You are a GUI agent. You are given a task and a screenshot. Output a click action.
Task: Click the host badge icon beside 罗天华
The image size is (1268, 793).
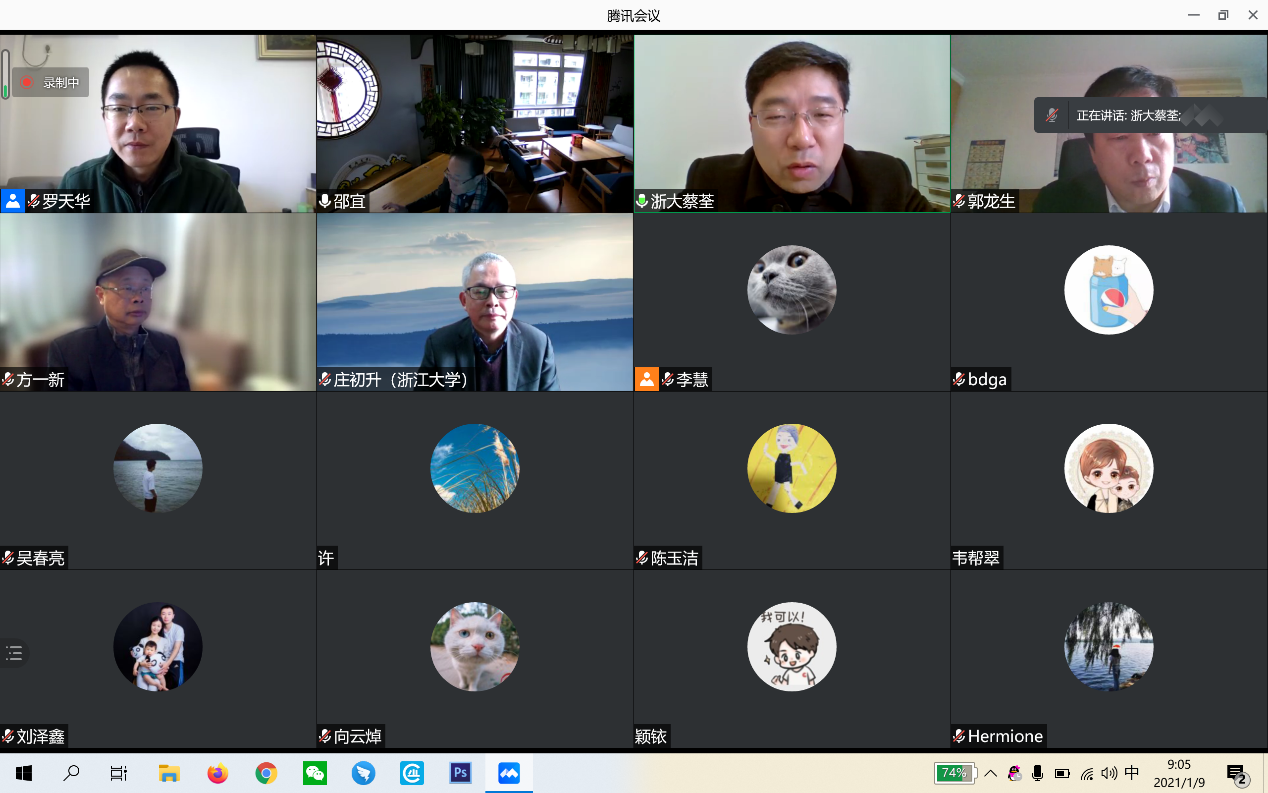coord(12,201)
